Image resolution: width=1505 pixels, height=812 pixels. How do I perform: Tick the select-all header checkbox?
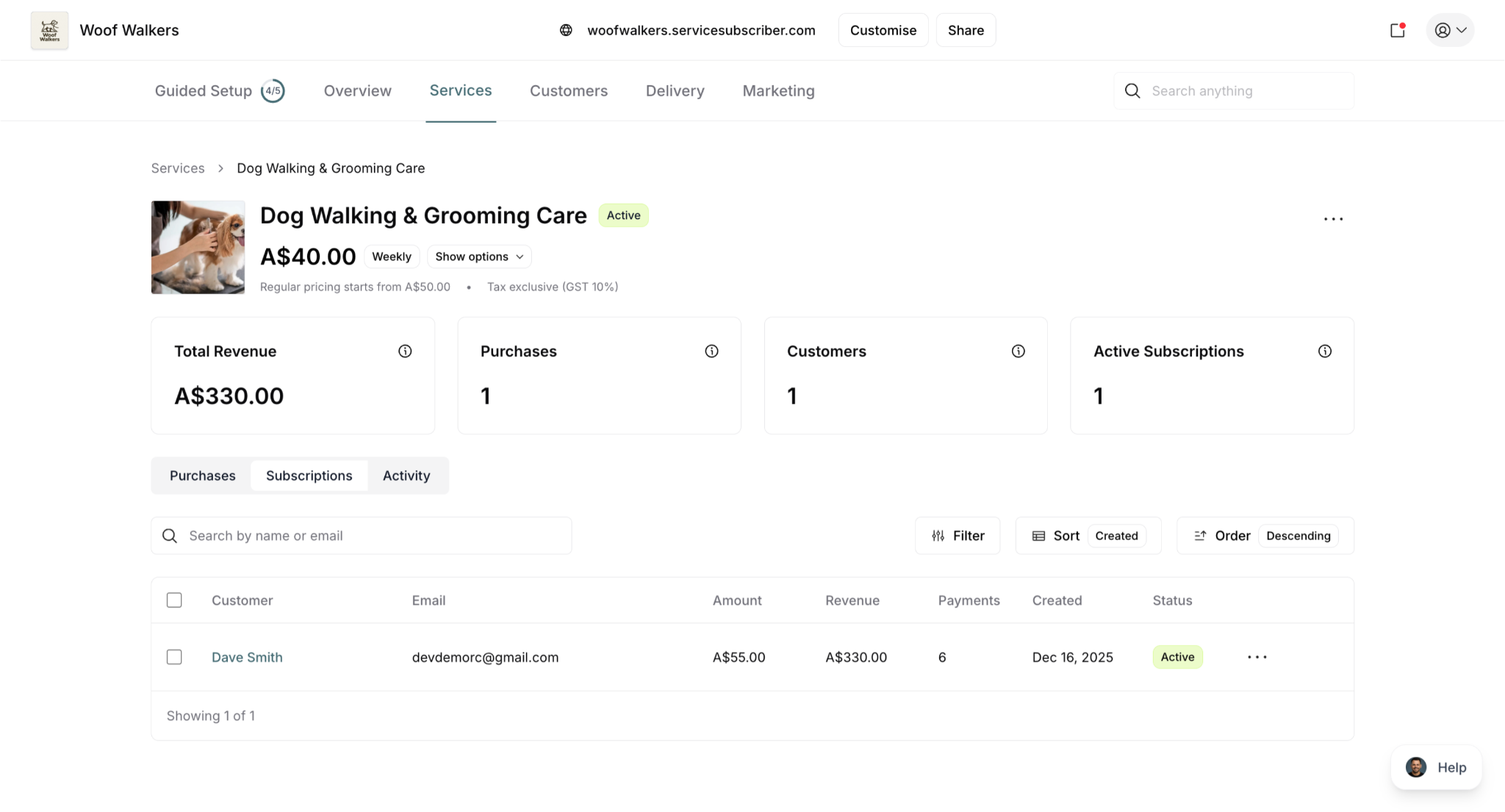tap(174, 600)
